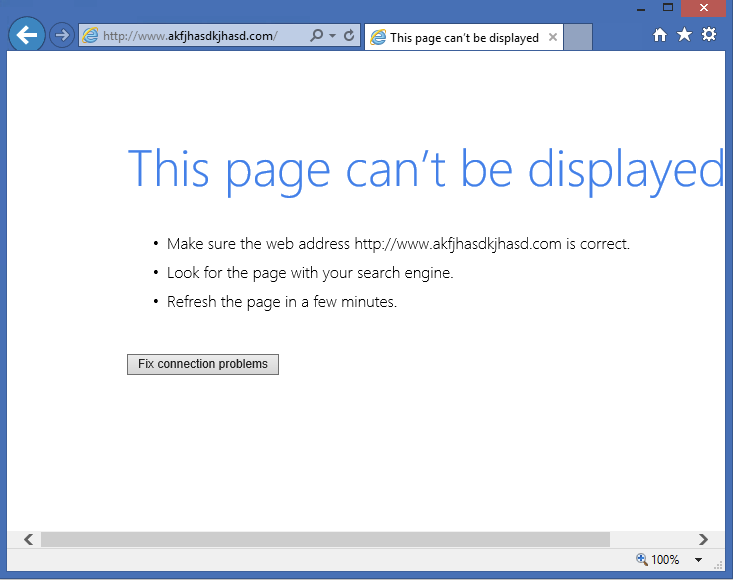Maximize the Internet Explorer window
The image size is (733, 580).
point(667,7)
